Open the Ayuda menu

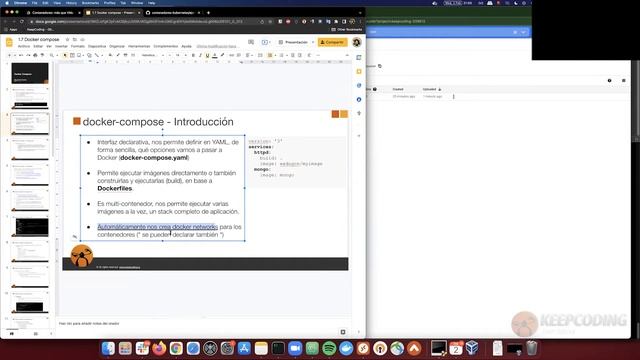pyautogui.click(x=186, y=47)
